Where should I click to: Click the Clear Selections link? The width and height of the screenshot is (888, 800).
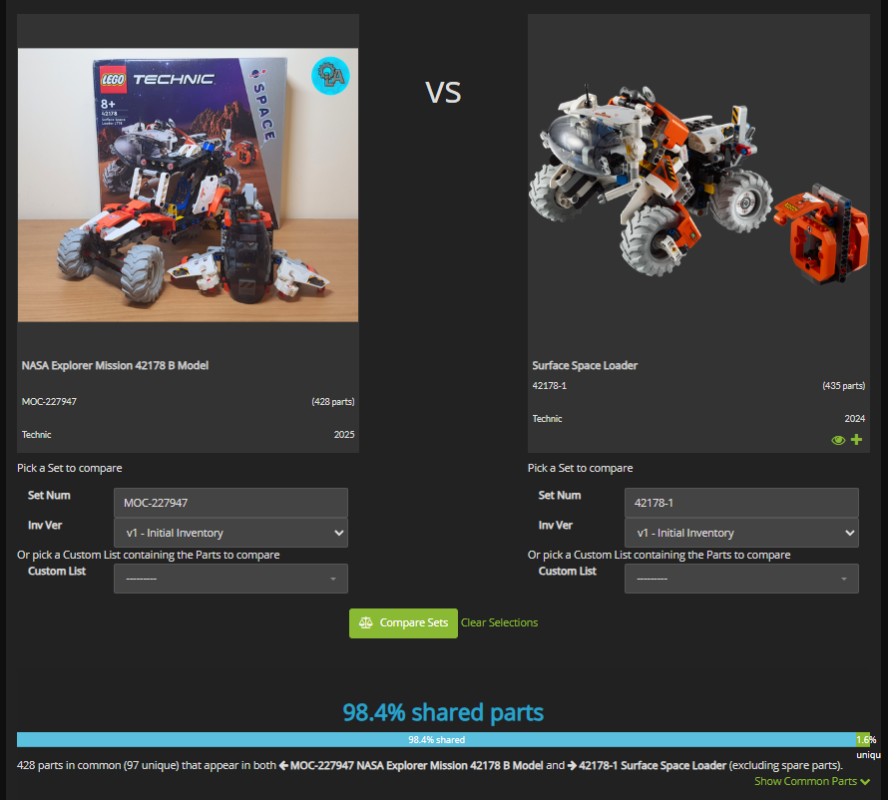point(499,623)
